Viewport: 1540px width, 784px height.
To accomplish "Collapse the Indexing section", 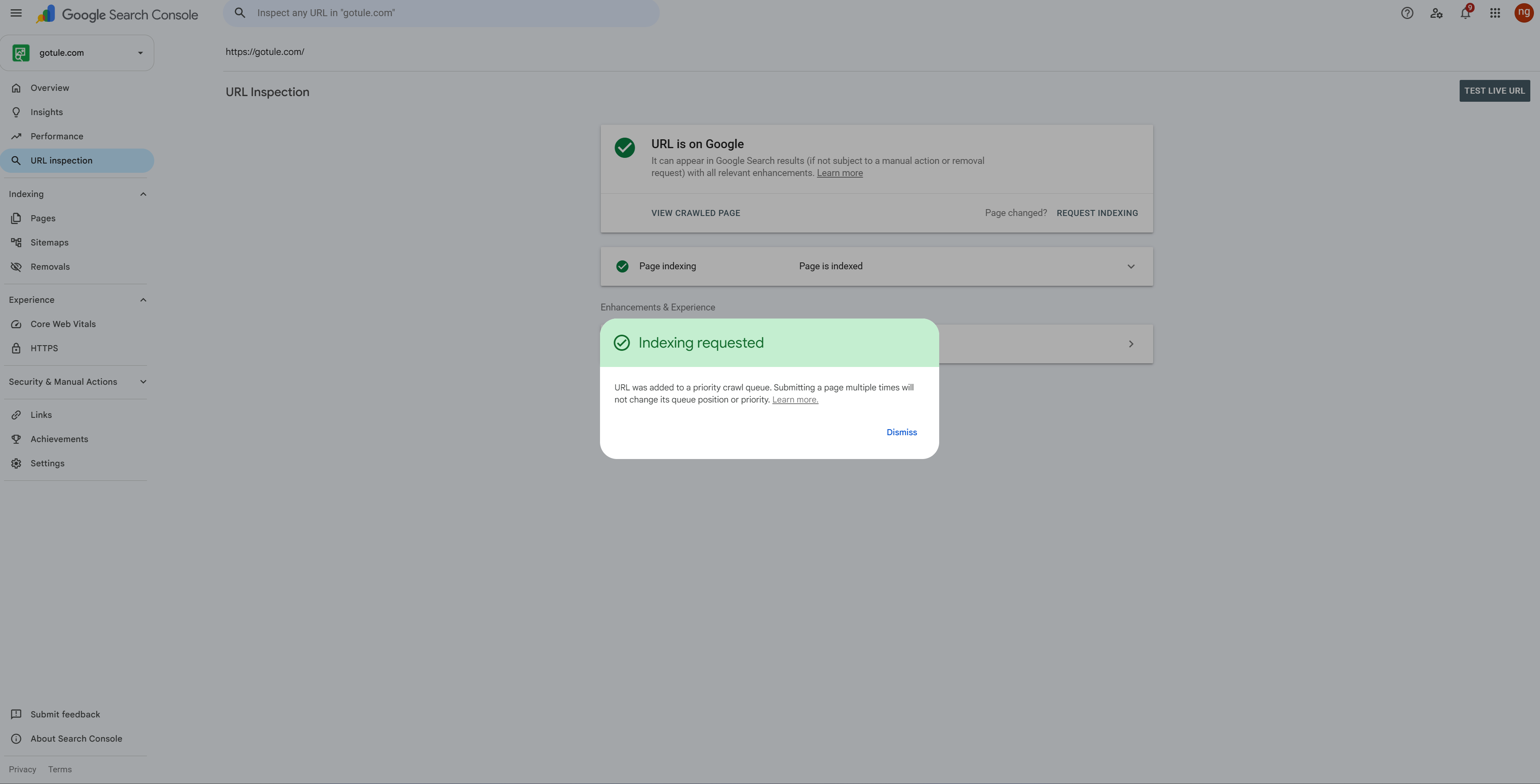I will click(x=143, y=194).
